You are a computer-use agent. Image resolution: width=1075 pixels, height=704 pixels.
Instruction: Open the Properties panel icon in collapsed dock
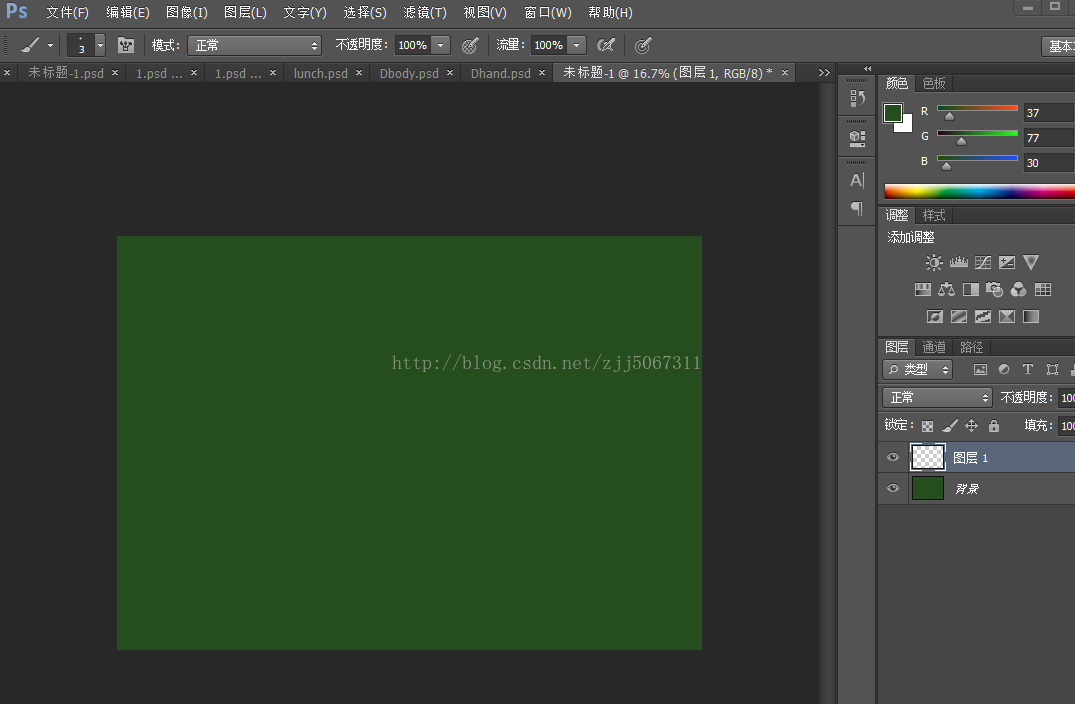[x=857, y=138]
